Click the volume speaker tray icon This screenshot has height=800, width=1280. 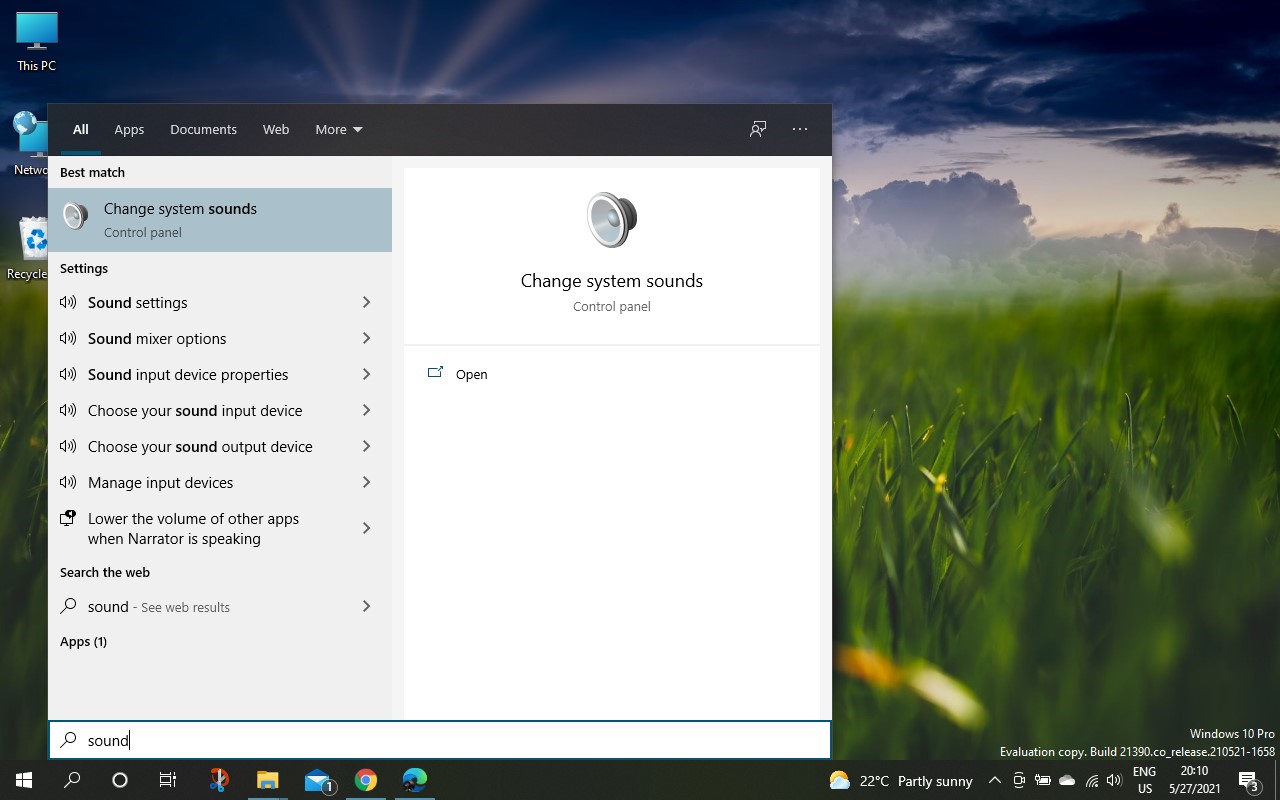[x=1115, y=781]
